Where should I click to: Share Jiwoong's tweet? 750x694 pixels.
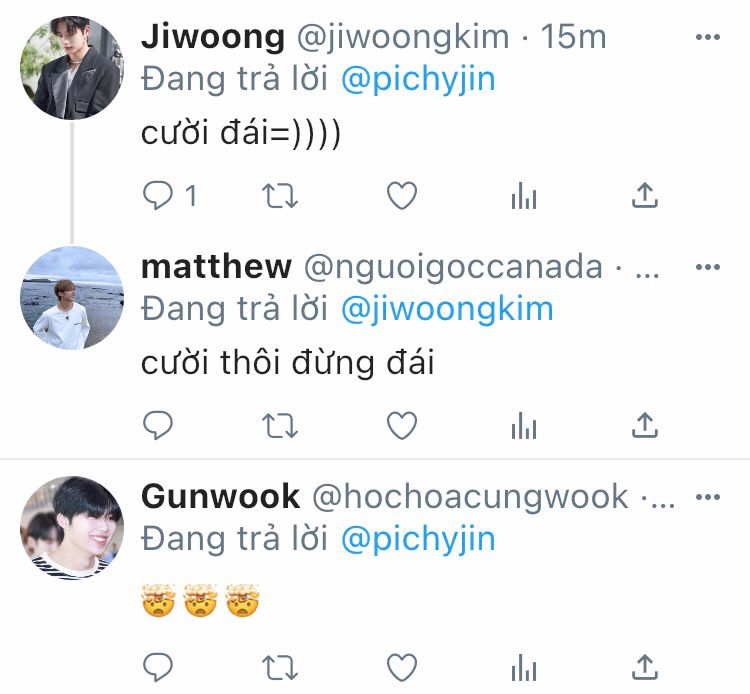click(645, 195)
